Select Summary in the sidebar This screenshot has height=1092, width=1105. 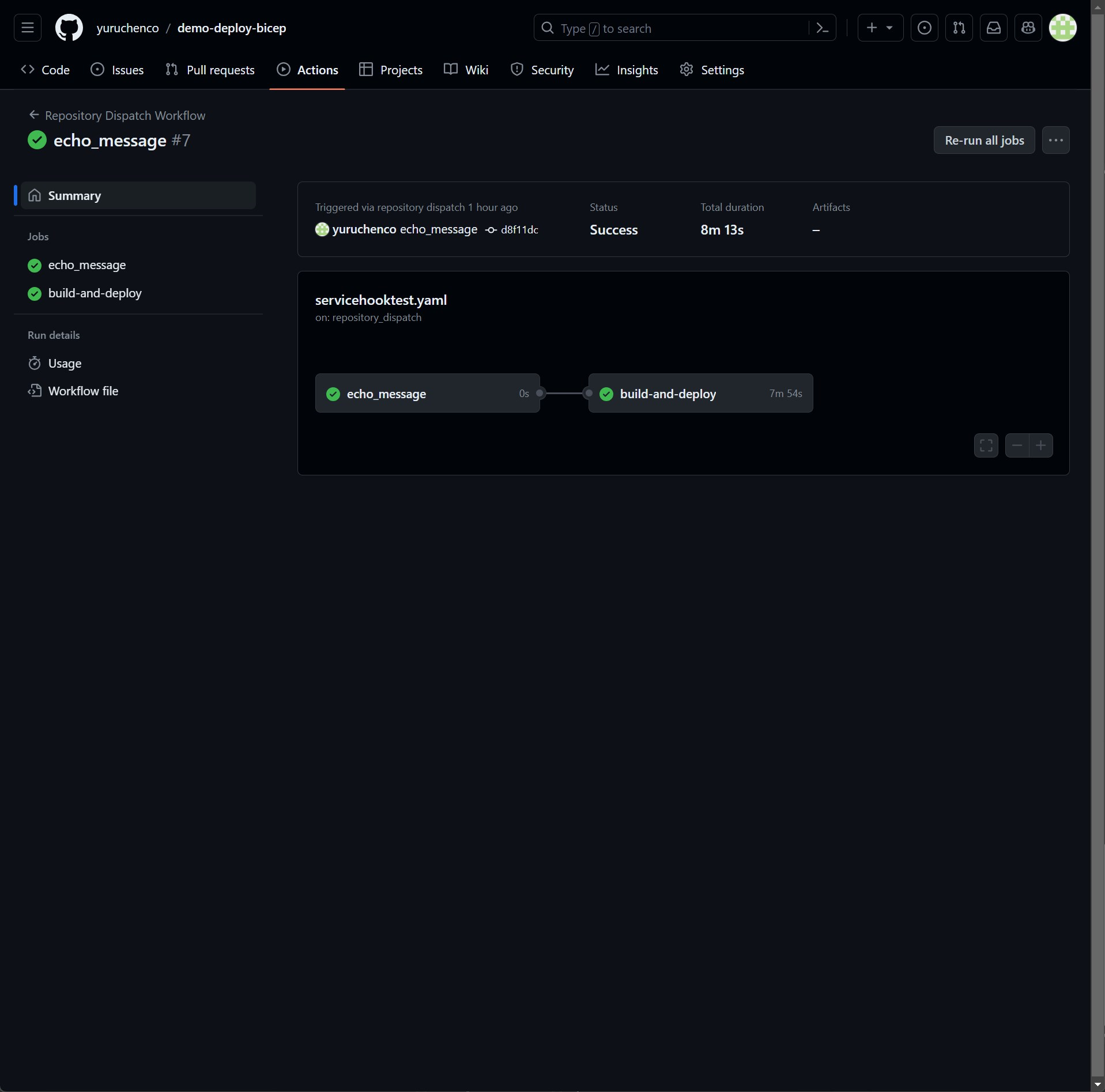pos(138,195)
